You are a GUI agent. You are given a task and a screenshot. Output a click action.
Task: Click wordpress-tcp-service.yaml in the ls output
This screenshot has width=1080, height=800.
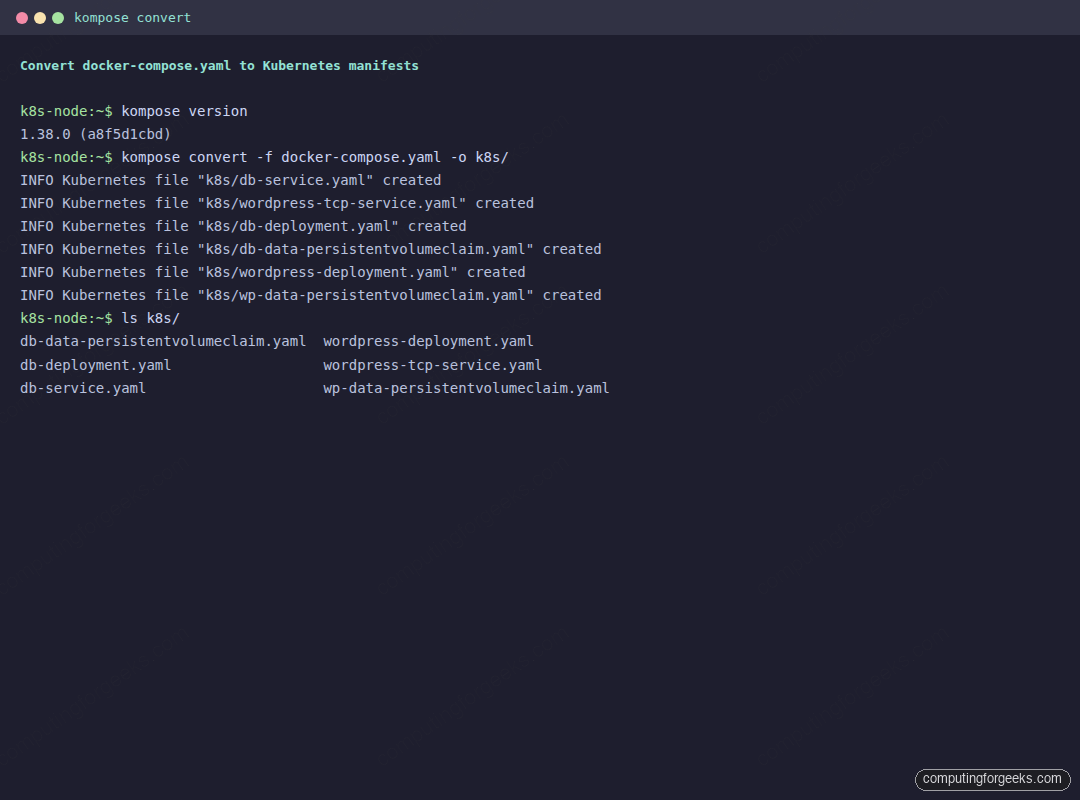coord(433,365)
